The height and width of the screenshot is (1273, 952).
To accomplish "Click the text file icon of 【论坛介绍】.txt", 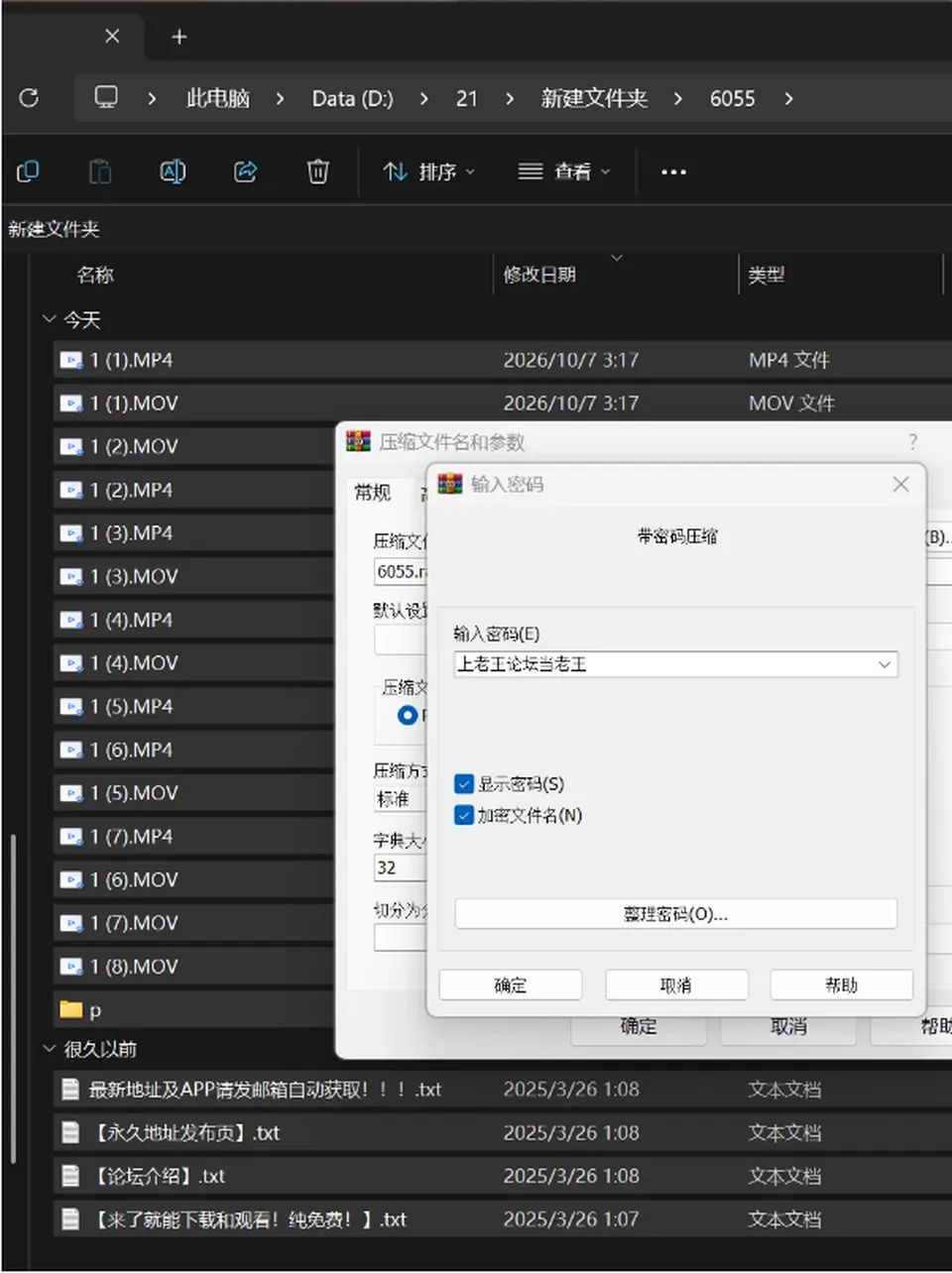I will 70,1176.
